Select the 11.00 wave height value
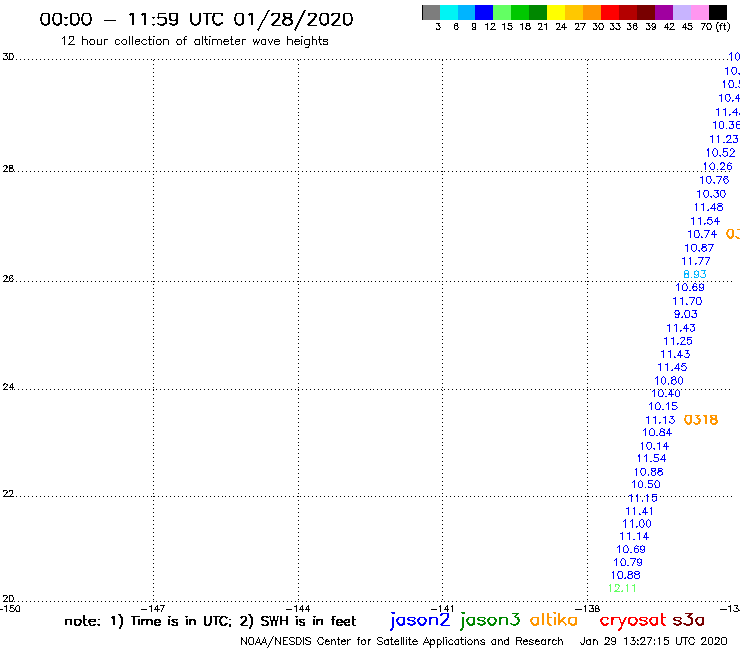The height and width of the screenshot is (650, 740). point(637,524)
